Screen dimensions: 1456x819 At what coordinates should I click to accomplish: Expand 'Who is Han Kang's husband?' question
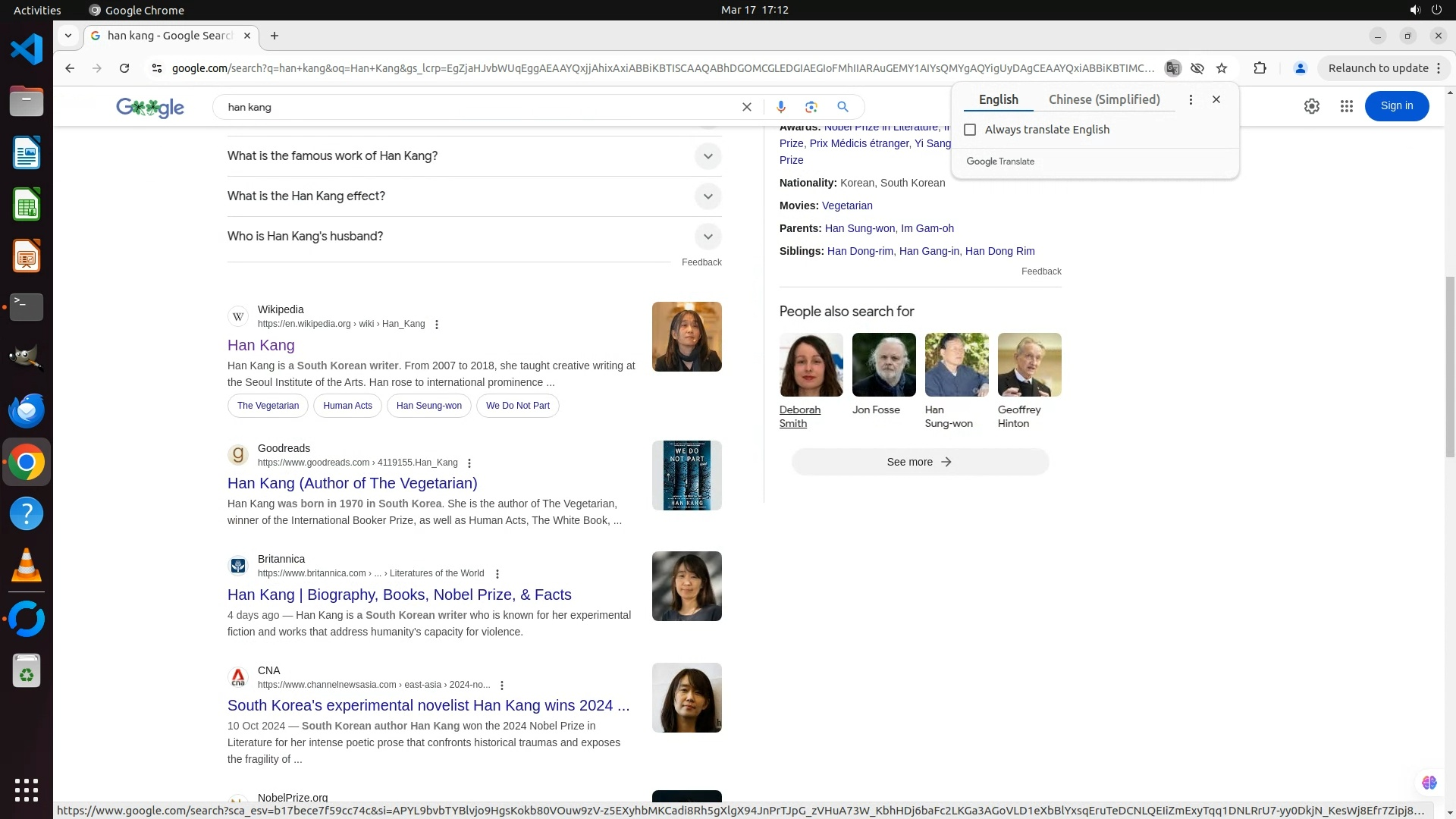(708, 237)
